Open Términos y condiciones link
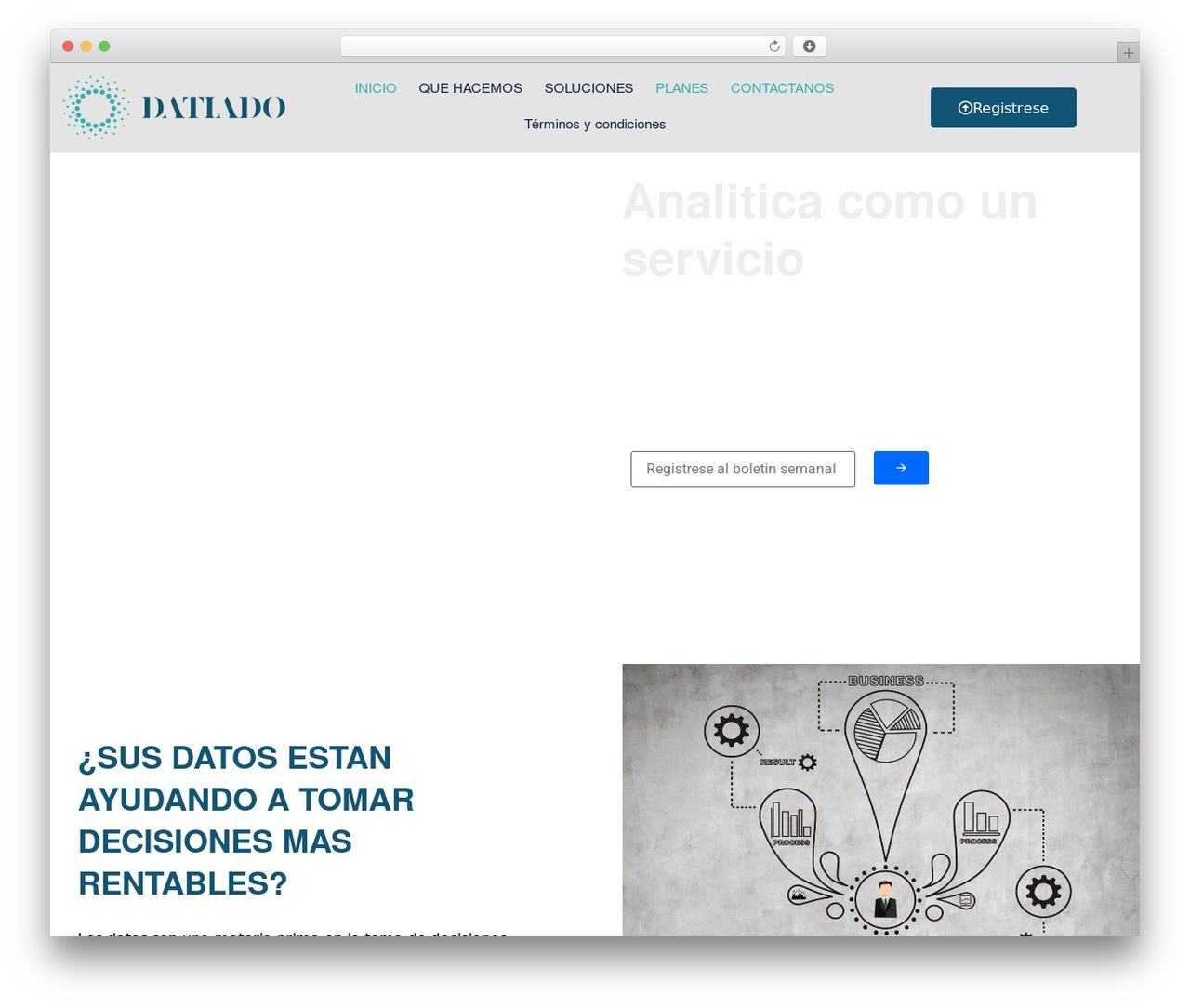1190x1008 pixels. click(595, 125)
